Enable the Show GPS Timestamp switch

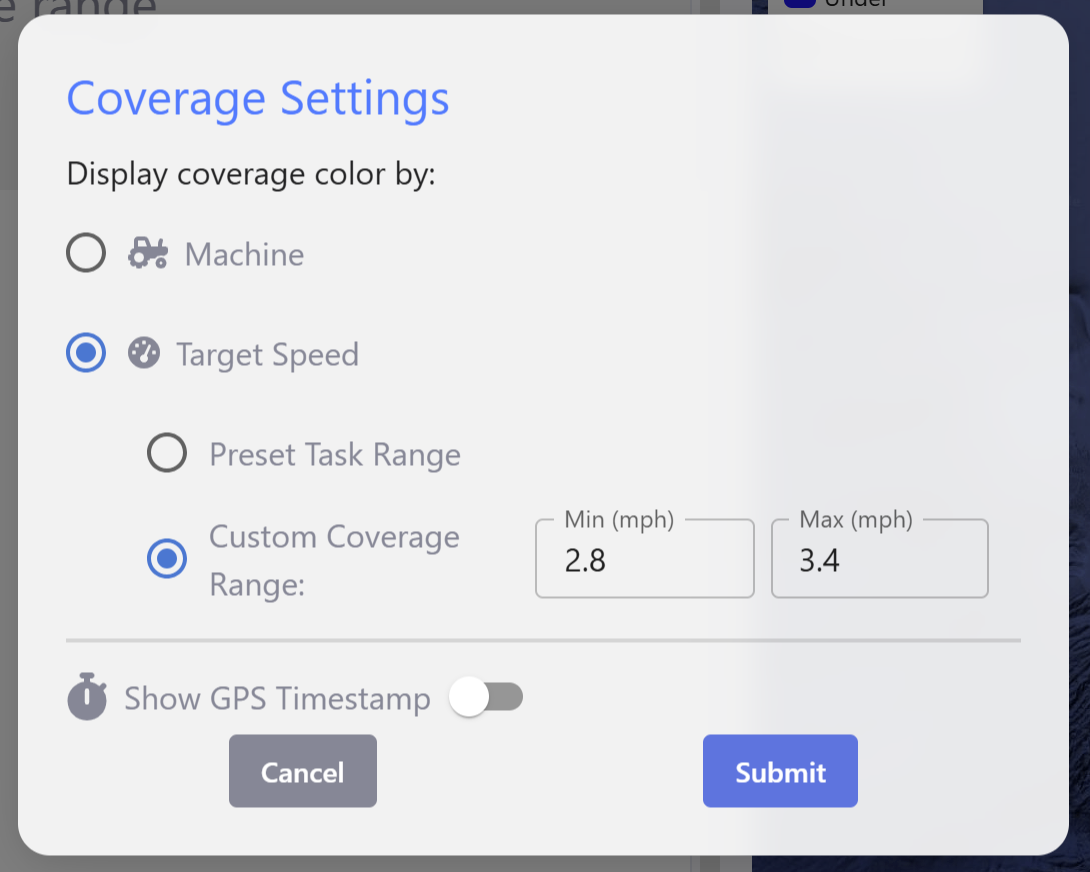[486, 697]
